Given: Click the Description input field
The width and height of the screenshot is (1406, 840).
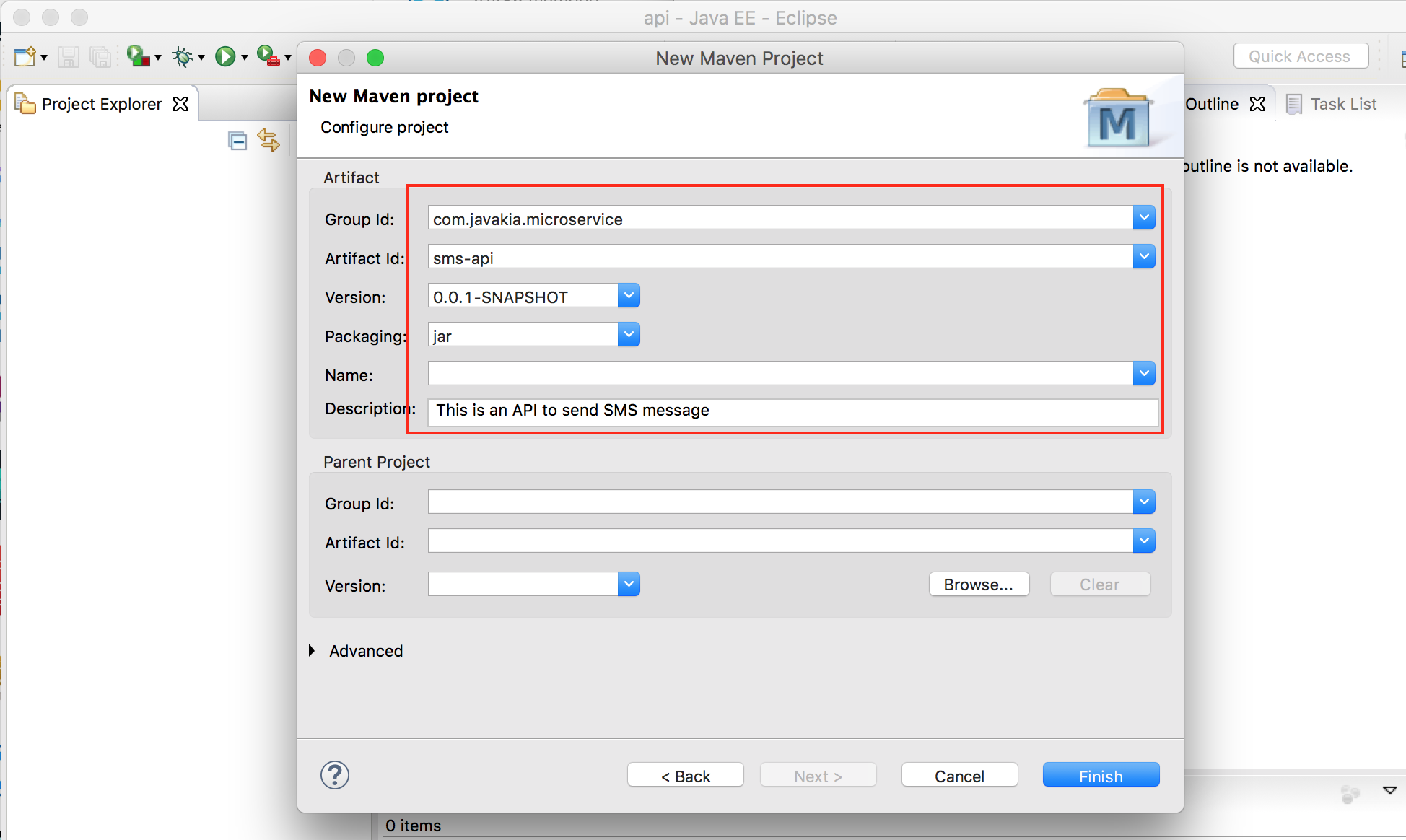Looking at the screenshot, I should (790, 410).
